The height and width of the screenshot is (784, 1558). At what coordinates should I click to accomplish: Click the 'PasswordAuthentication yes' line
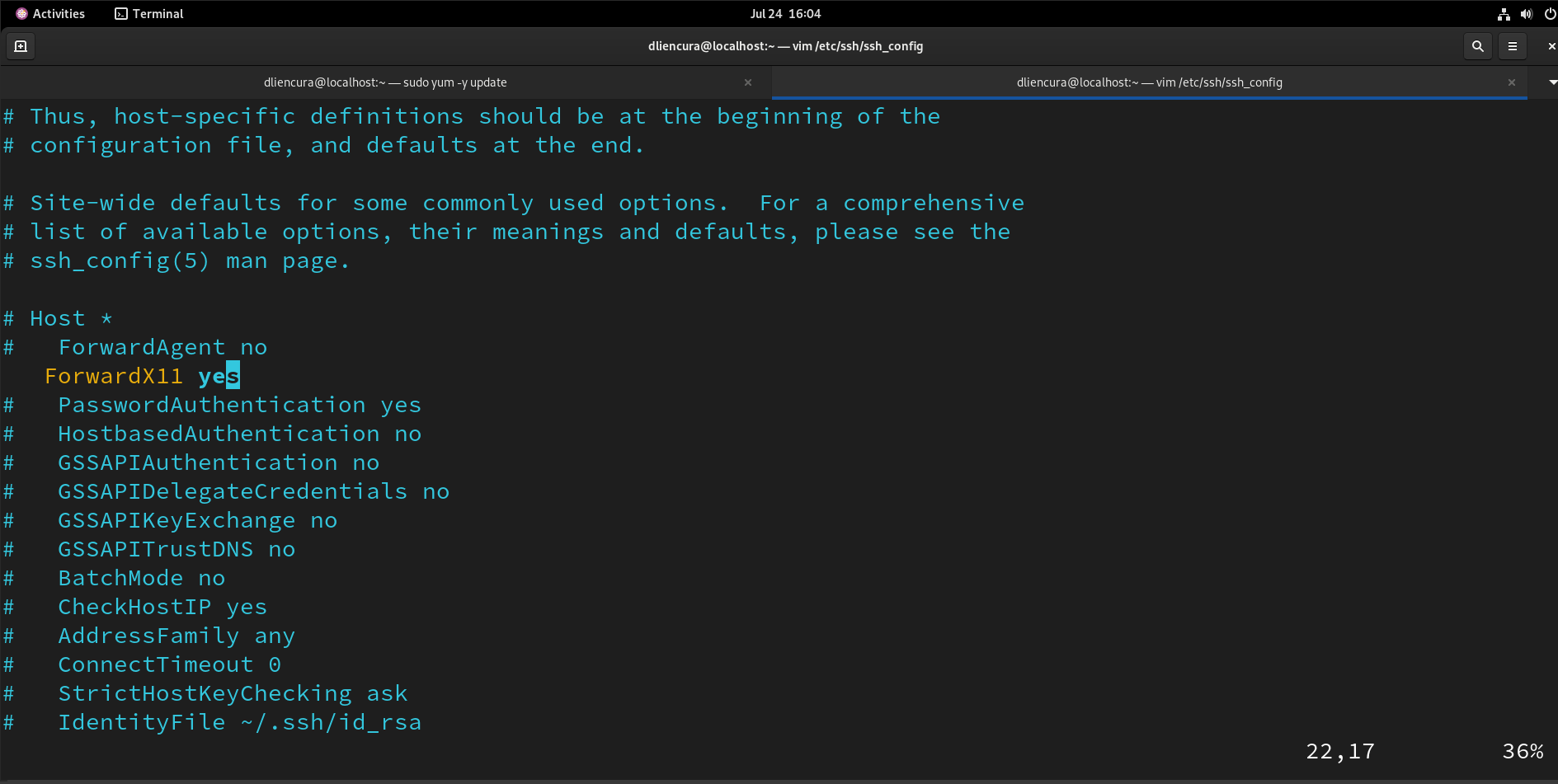239,405
